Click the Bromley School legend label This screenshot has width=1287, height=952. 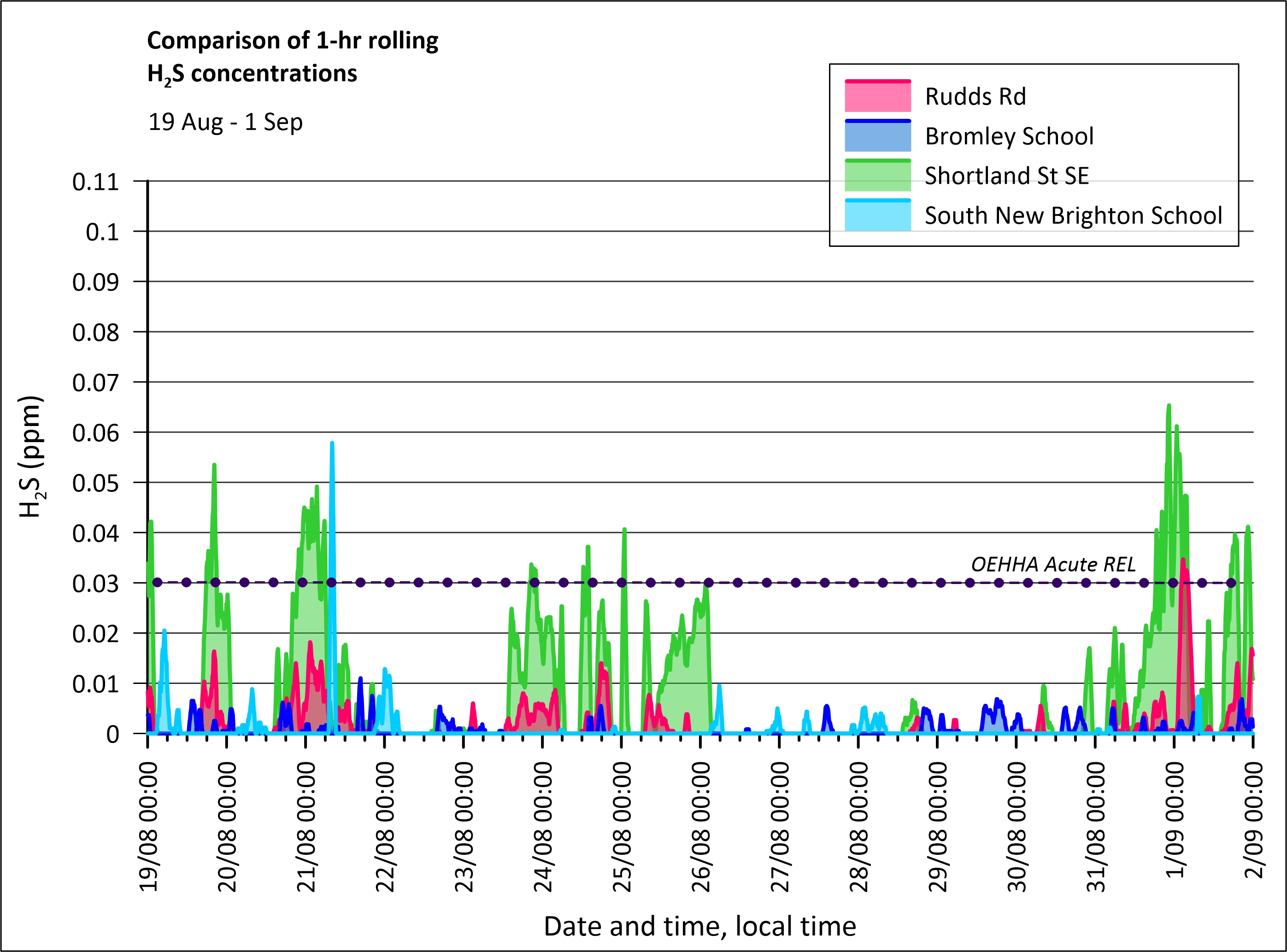[x=1009, y=137]
